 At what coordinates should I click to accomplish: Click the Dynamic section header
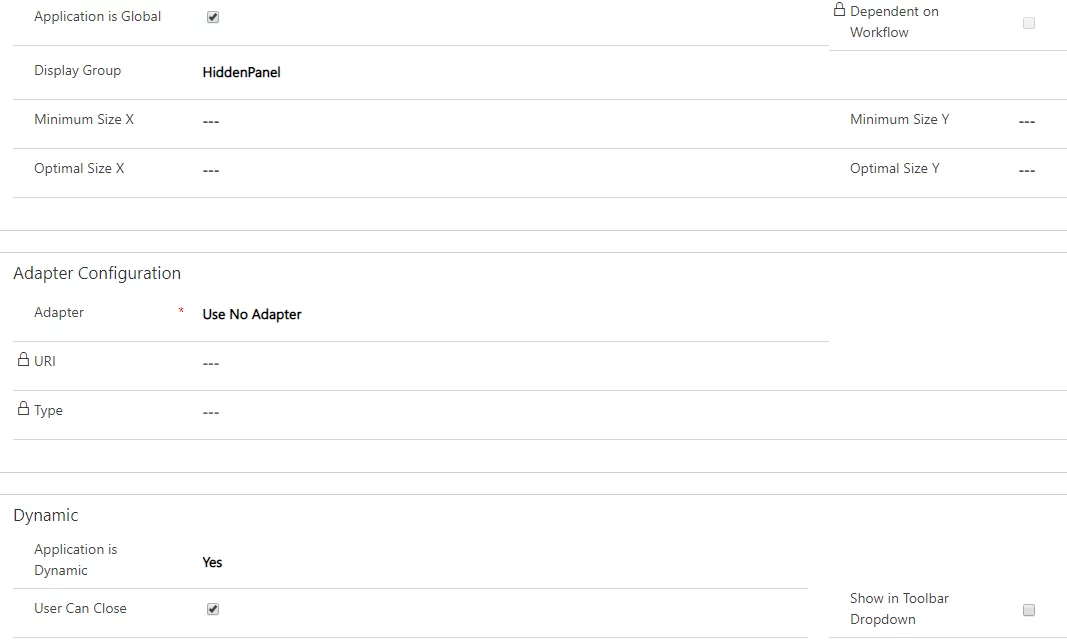point(46,515)
